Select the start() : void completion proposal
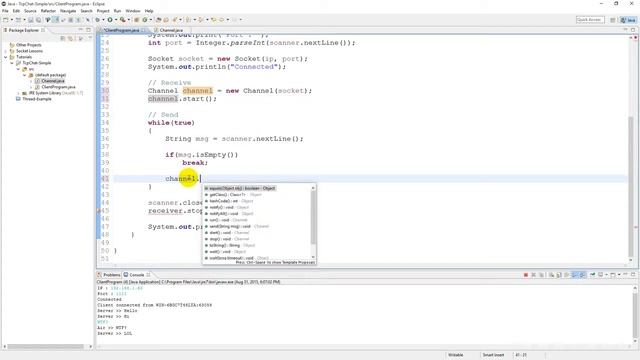The height and width of the screenshot is (360, 640). (227, 233)
